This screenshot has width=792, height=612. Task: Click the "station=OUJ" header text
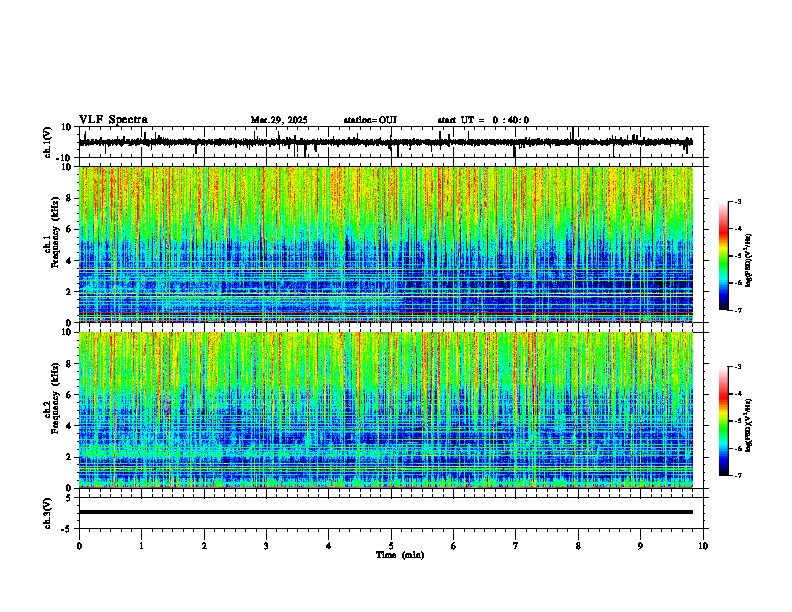(370, 120)
